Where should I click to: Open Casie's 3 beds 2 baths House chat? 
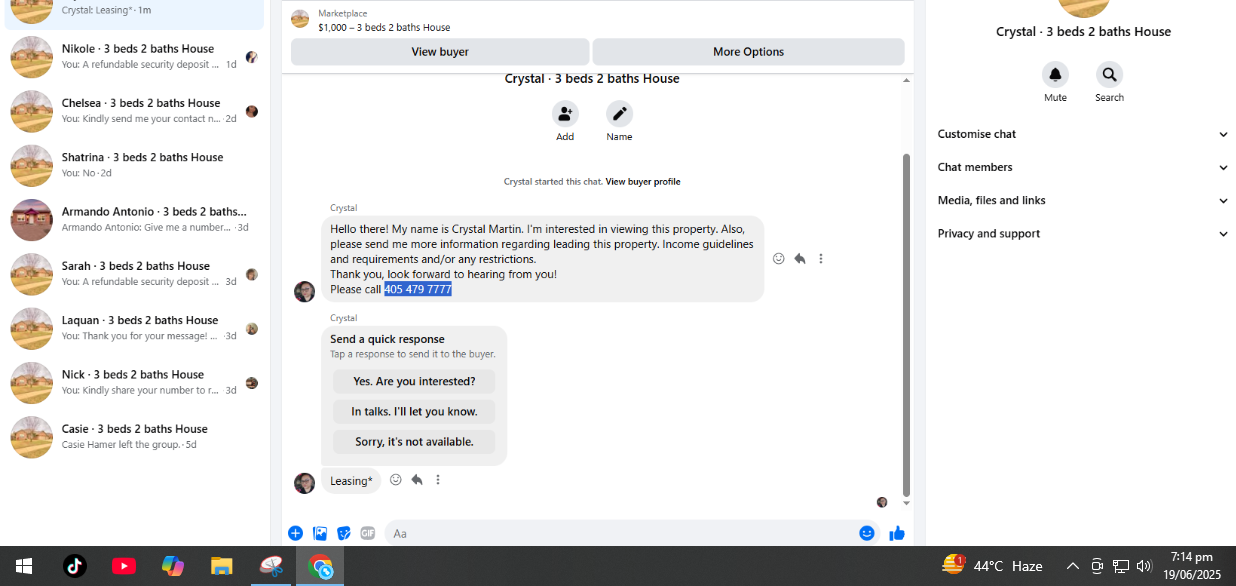tap(134, 436)
